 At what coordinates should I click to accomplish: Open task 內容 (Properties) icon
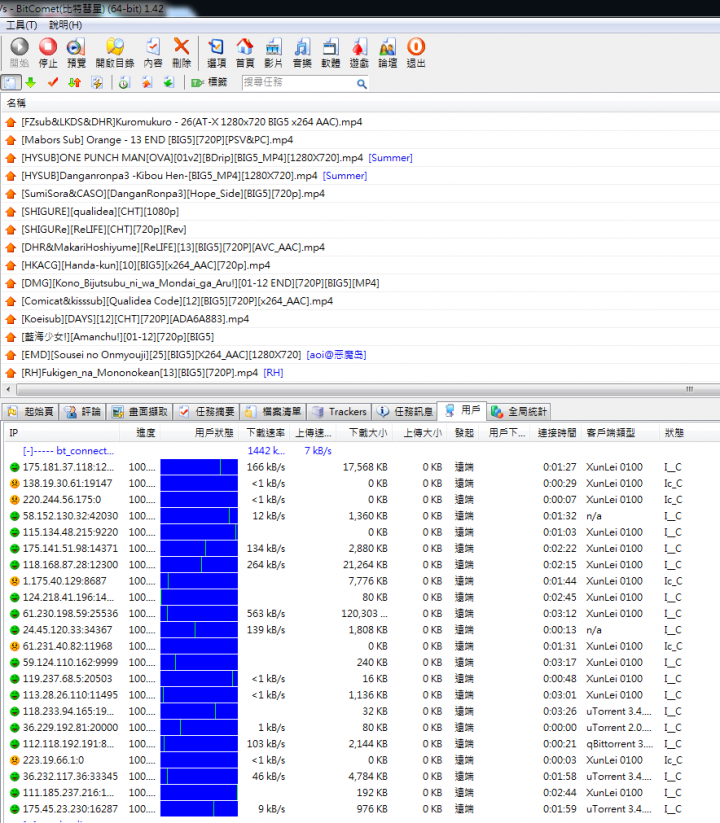tap(153, 52)
